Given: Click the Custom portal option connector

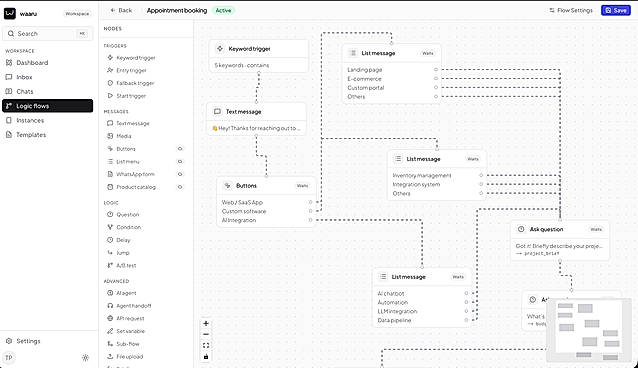Looking at the screenshot, I should click(x=436, y=88).
